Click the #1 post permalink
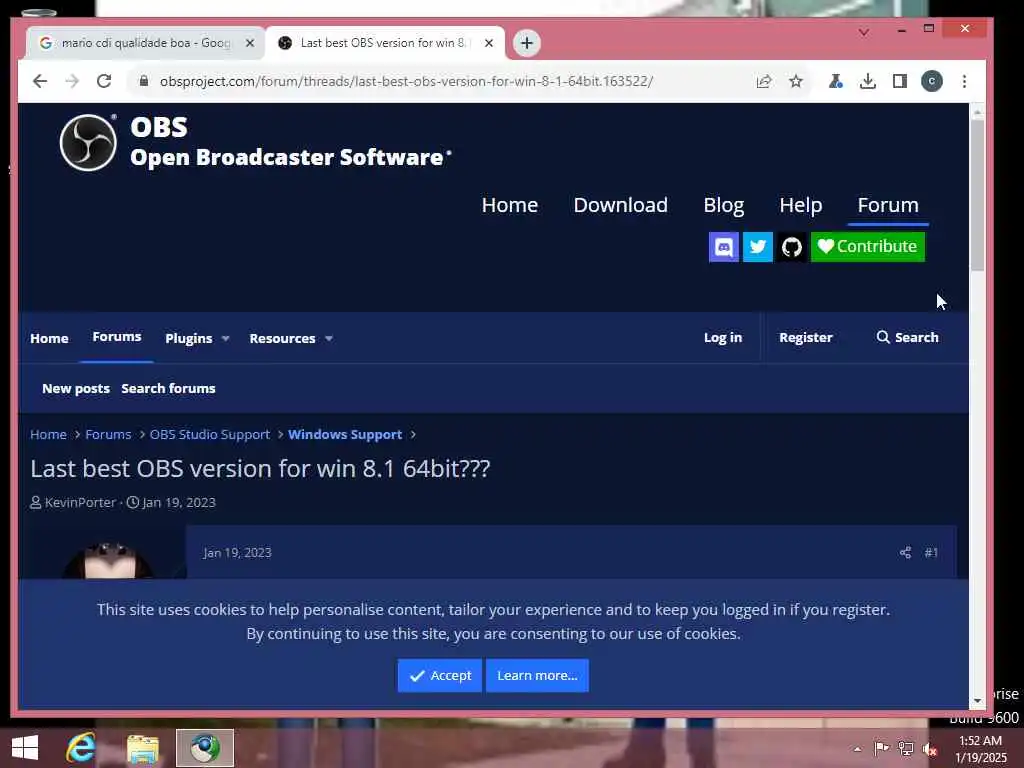The width and height of the screenshot is (1024, 768). 931,552
